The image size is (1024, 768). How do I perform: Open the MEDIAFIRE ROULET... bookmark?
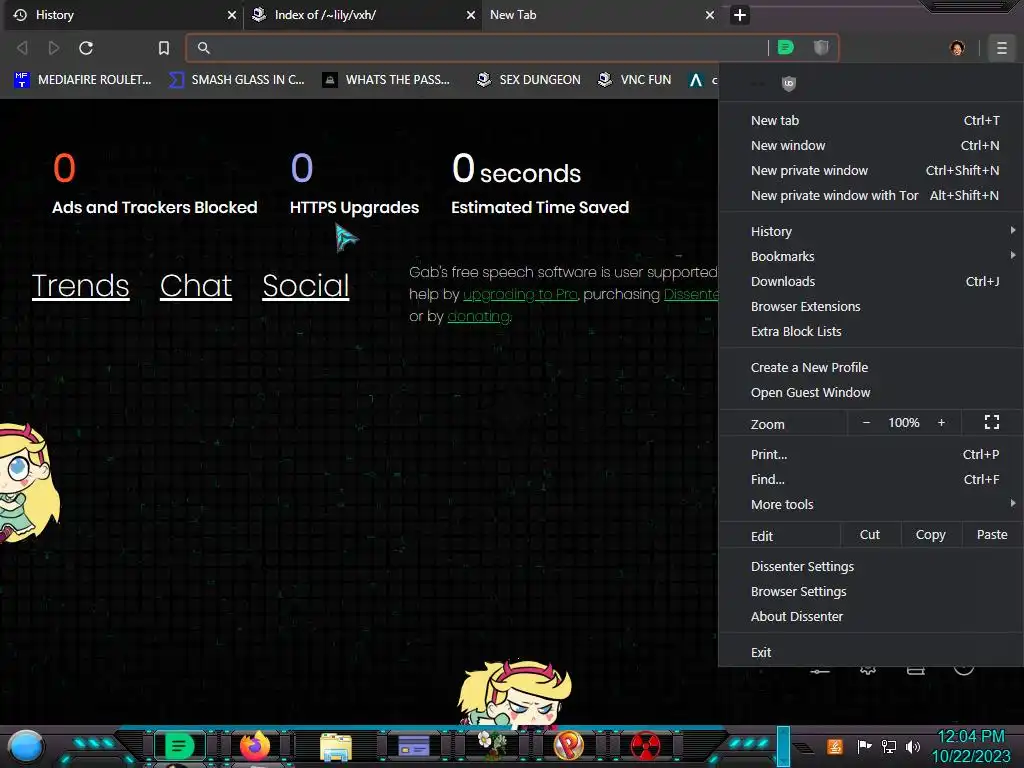(82, 80)
